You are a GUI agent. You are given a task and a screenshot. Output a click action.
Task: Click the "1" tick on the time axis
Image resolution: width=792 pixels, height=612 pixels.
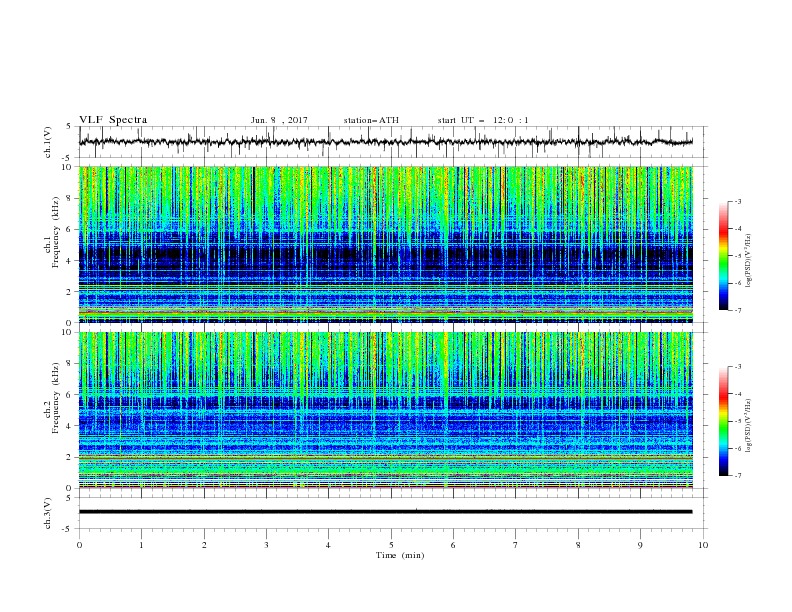(x=141, y=545)
